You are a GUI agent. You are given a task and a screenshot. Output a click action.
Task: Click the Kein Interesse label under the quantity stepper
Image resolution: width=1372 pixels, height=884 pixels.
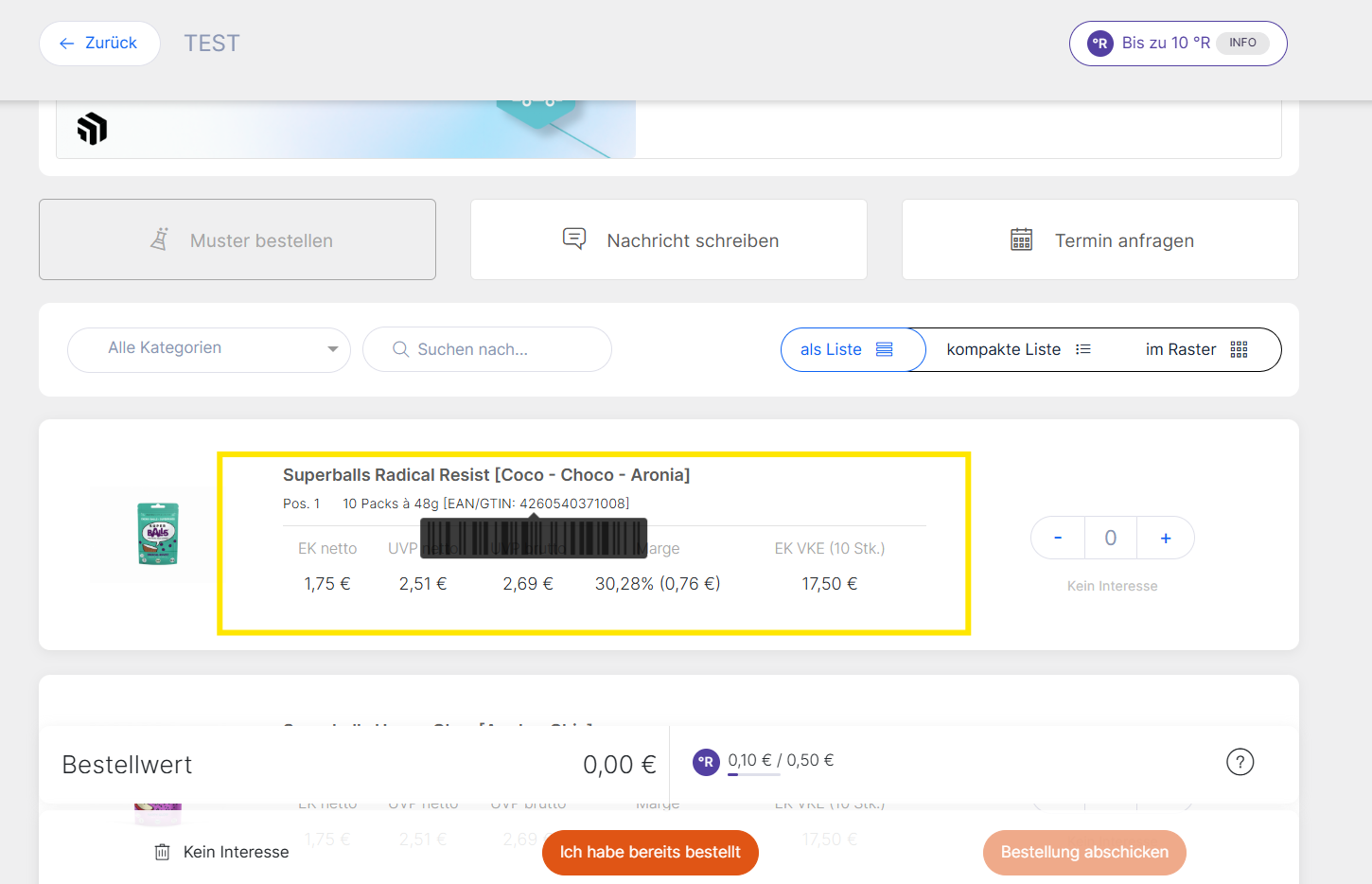point(1113,586)
